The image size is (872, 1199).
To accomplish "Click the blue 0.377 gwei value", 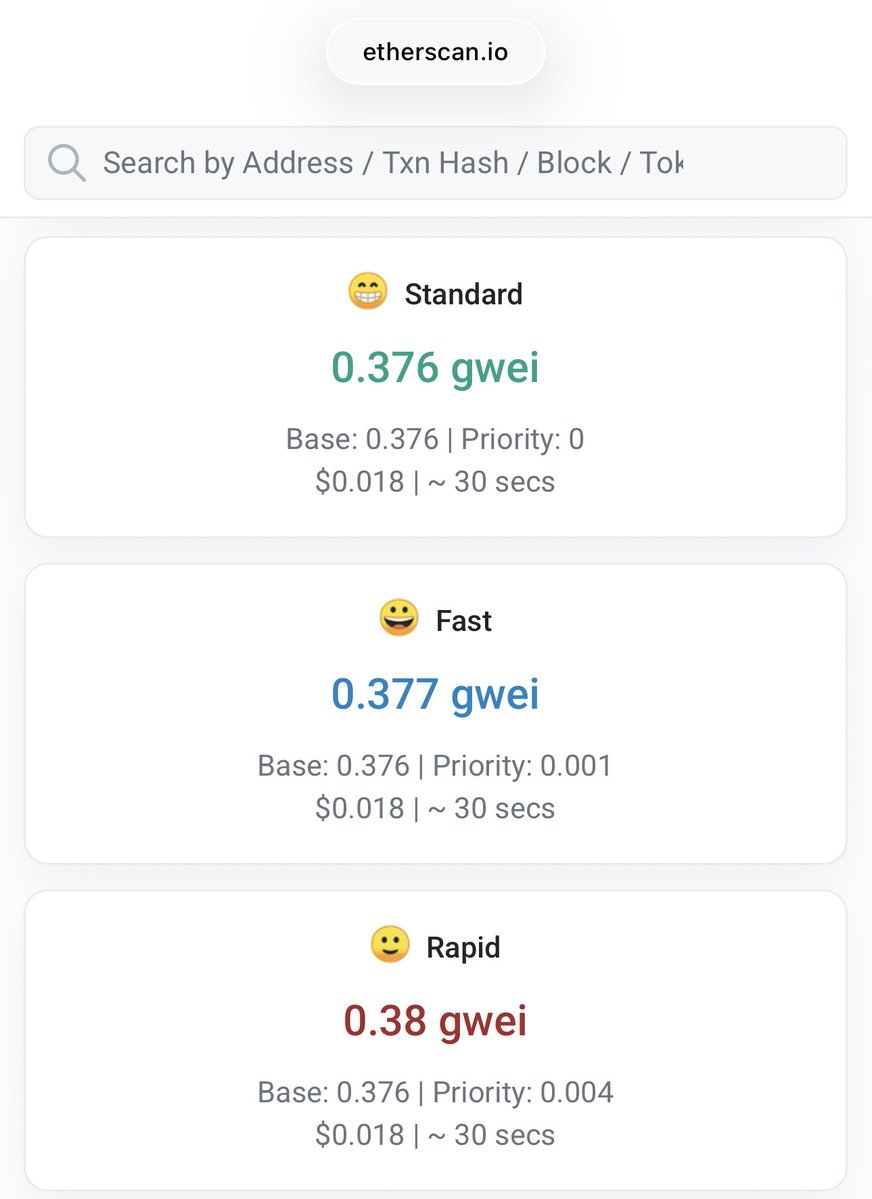I will click(x=435, y=694).
